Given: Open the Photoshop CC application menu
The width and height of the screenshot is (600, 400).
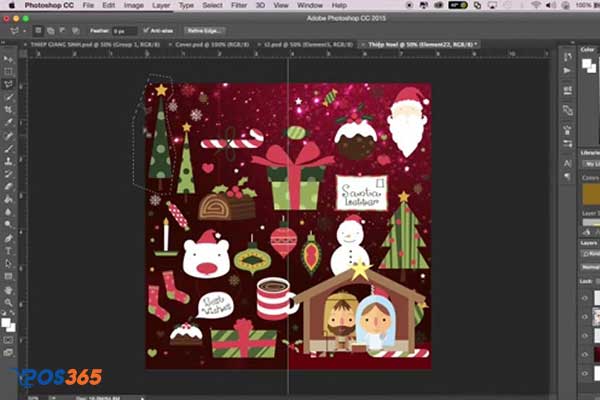Looking at the screenshot, I should pos(49,5).
